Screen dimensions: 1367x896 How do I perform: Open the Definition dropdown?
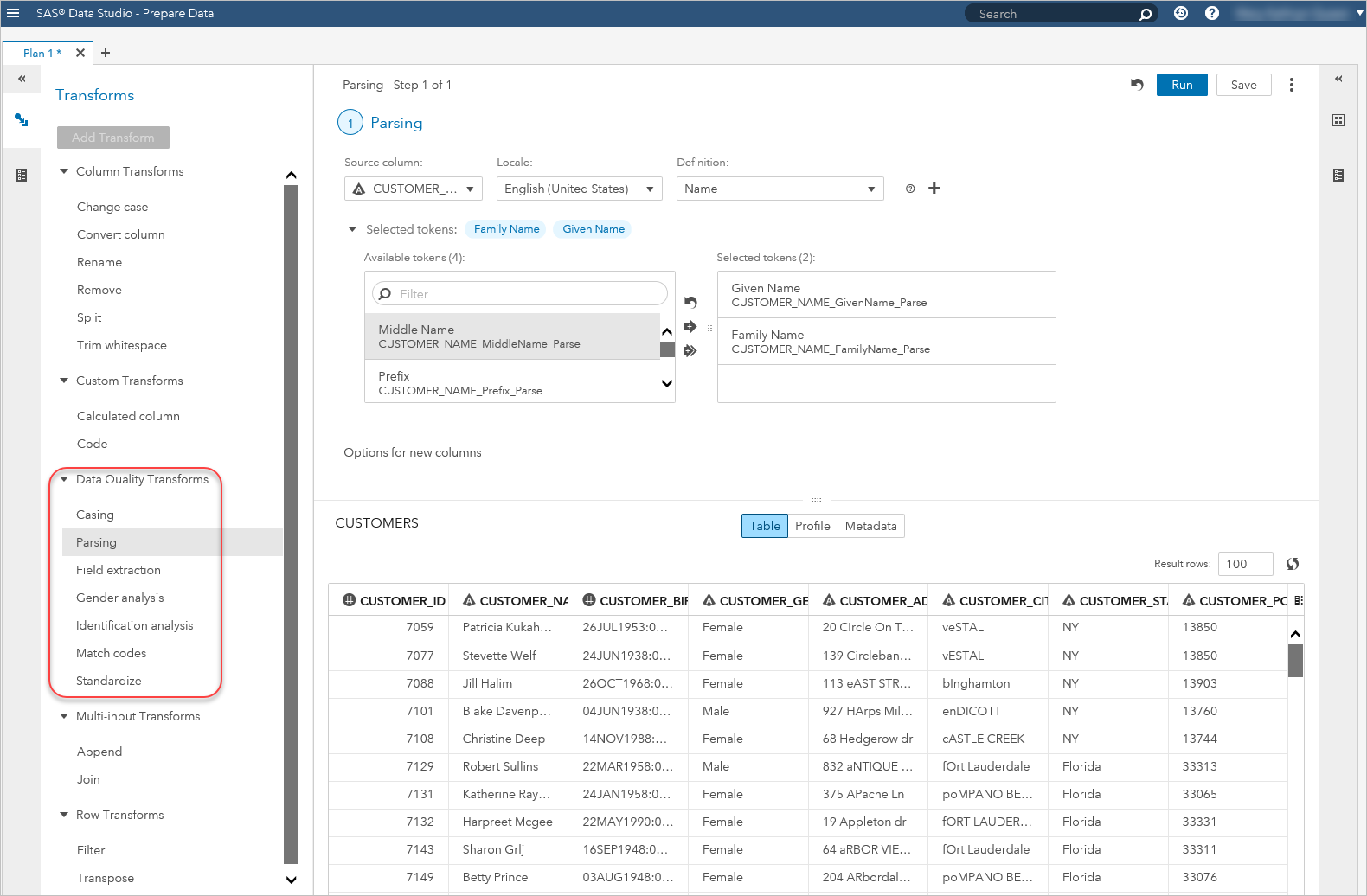[780, 189]
